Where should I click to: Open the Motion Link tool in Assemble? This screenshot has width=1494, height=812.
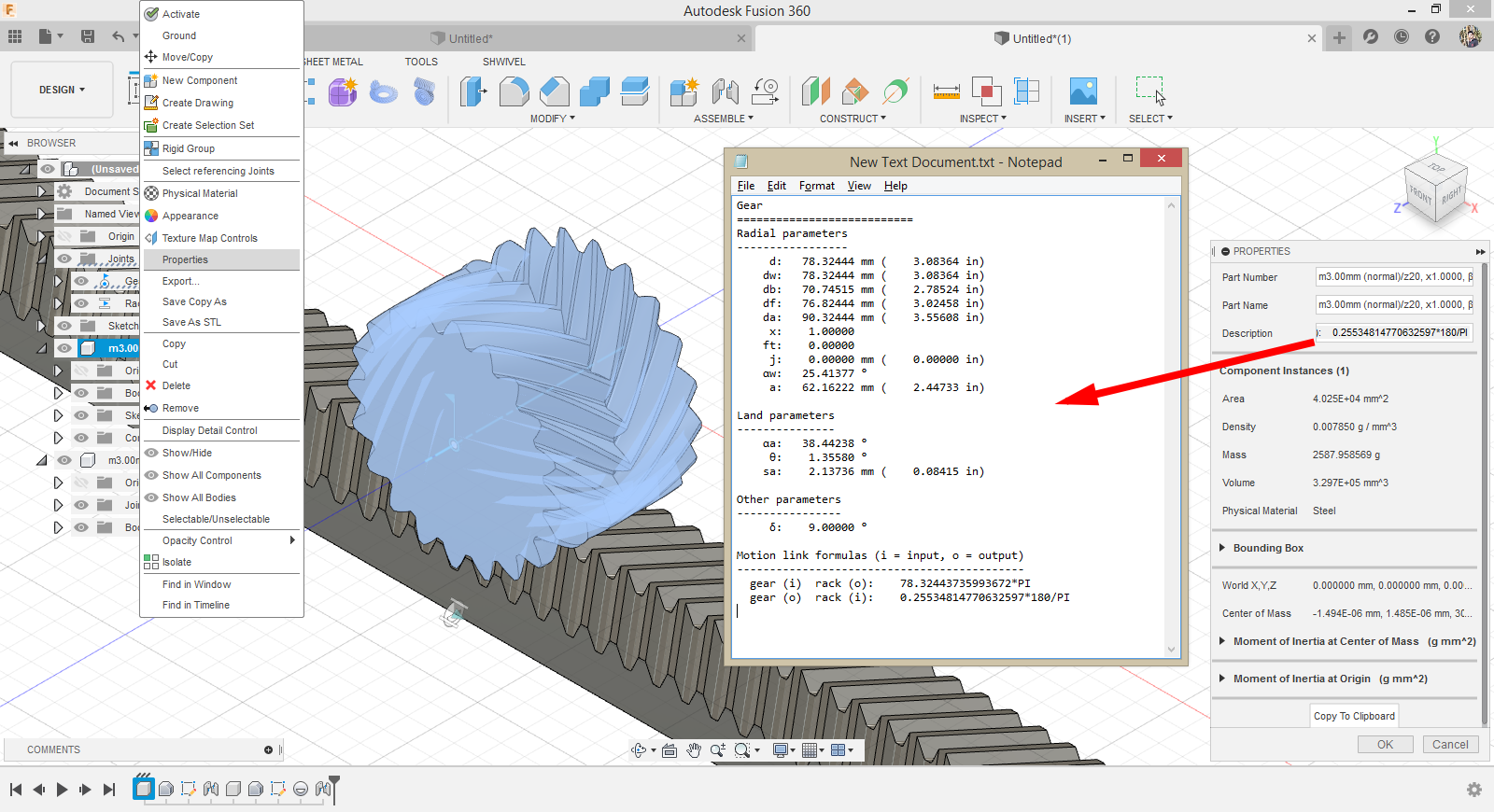[x=765, y=91]
